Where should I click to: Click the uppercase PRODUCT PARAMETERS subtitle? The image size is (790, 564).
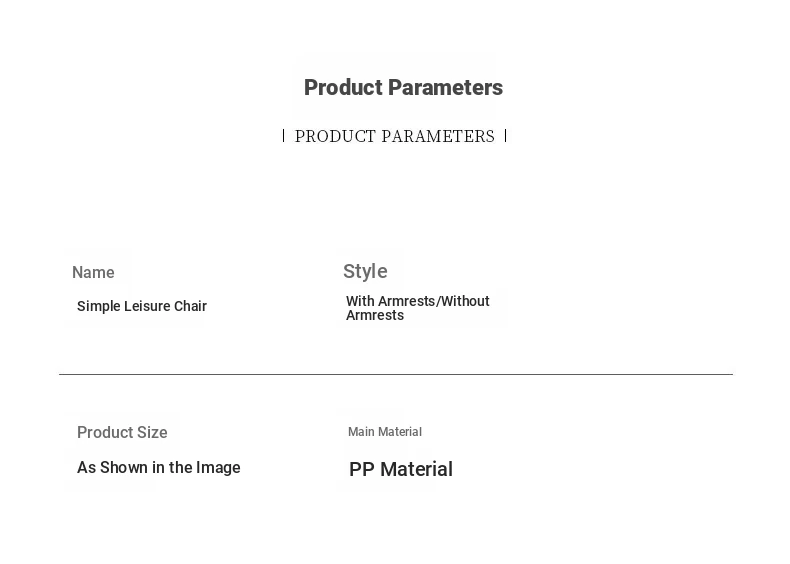click(395, 136)
